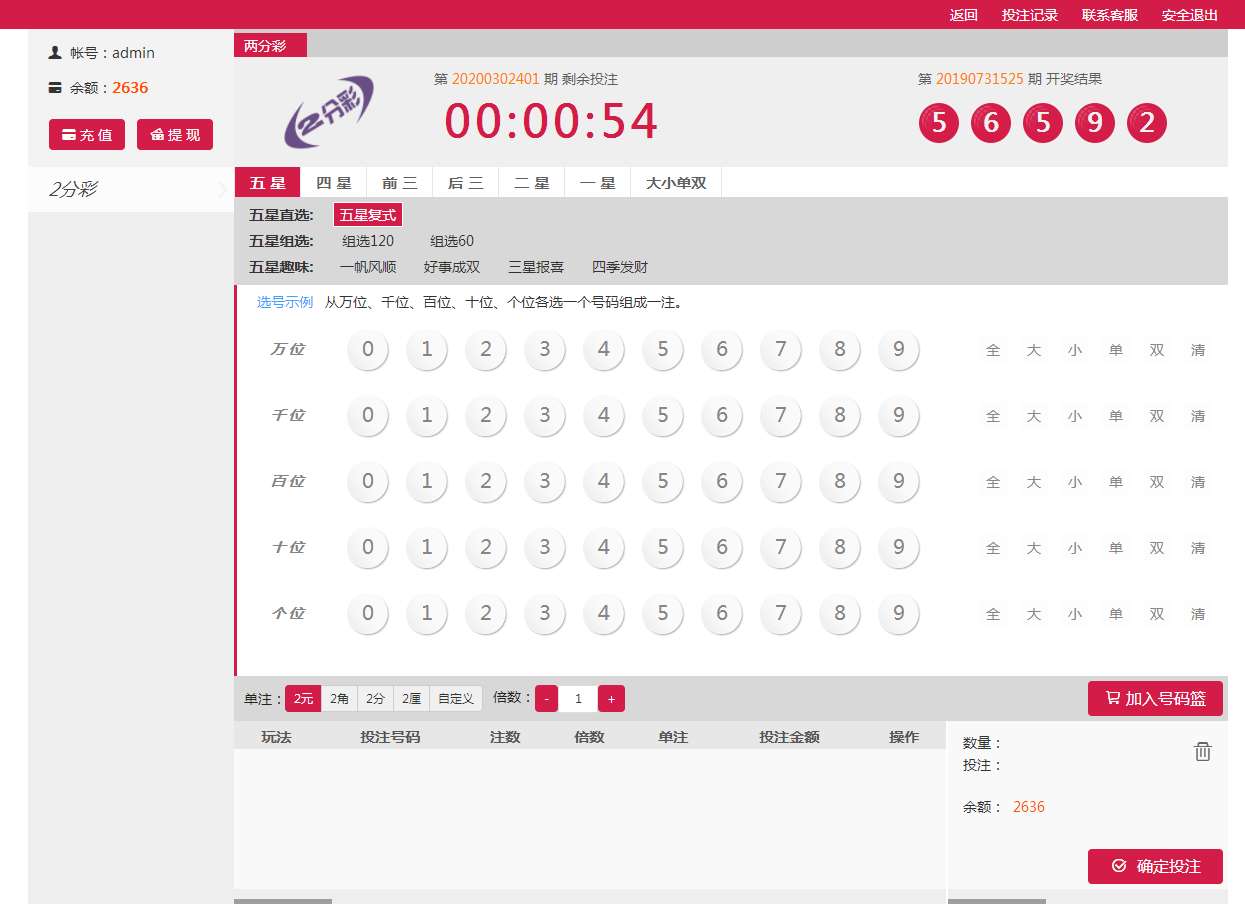This screenshot has height=904, width=1245.
Task: Set bet unit to 2元
Action: pos(303,698)
